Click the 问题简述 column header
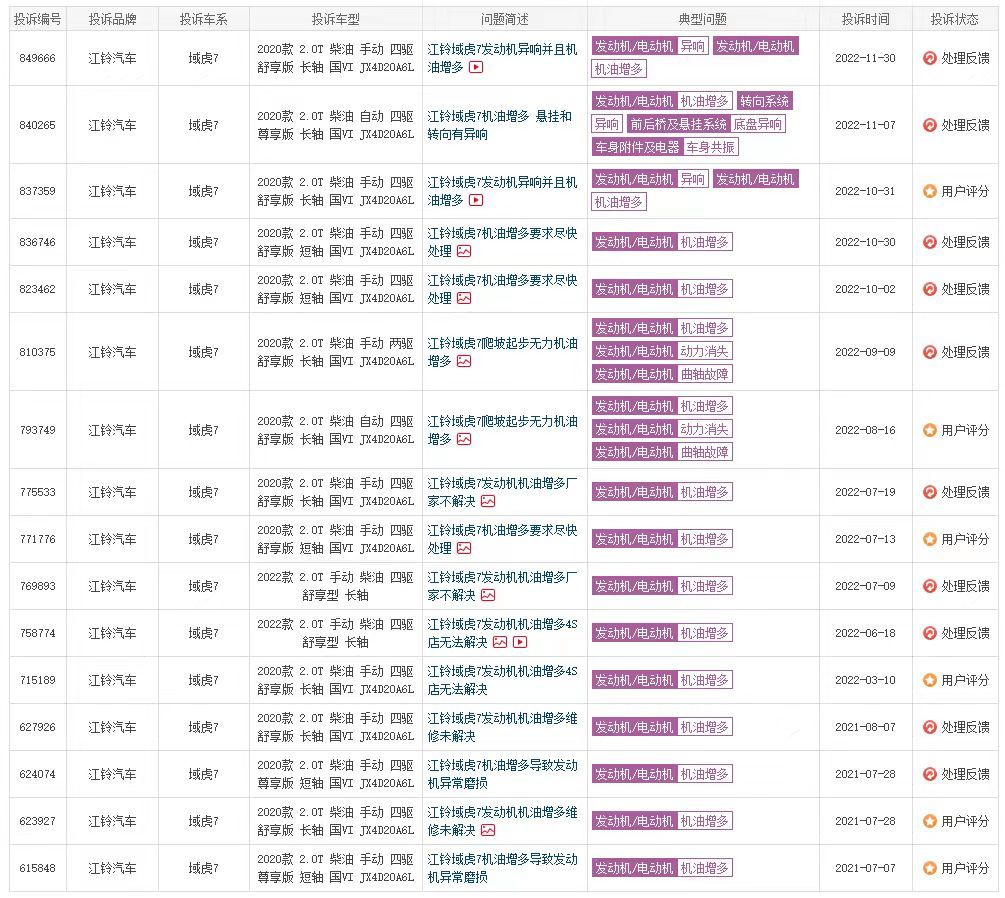Screen dimensions: 1005x898 504,19
